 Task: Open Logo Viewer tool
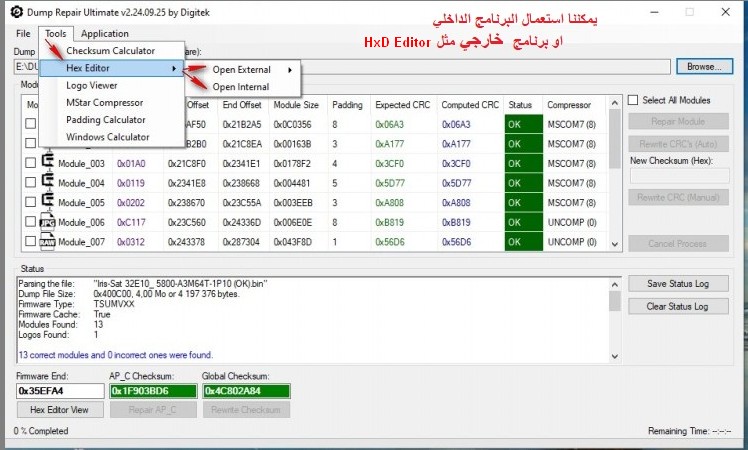tap(112, 85)
